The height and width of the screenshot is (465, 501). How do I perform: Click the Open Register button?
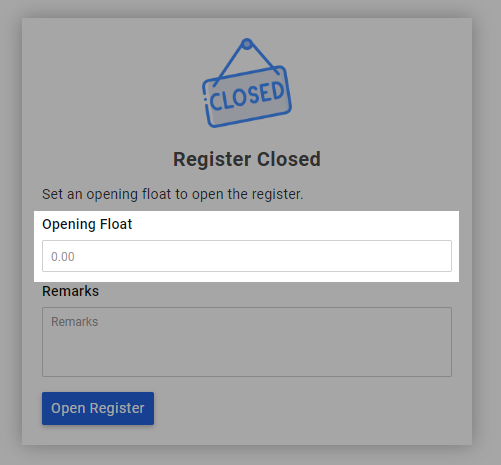(98, 408)
